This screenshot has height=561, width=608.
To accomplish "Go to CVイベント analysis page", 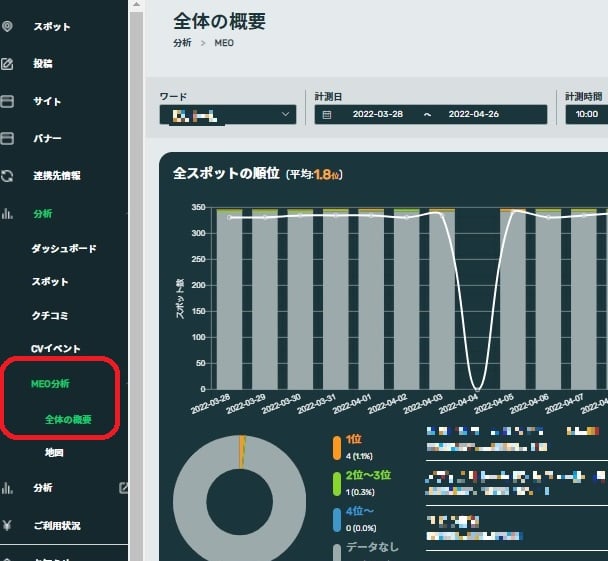I will click(55, 349).
